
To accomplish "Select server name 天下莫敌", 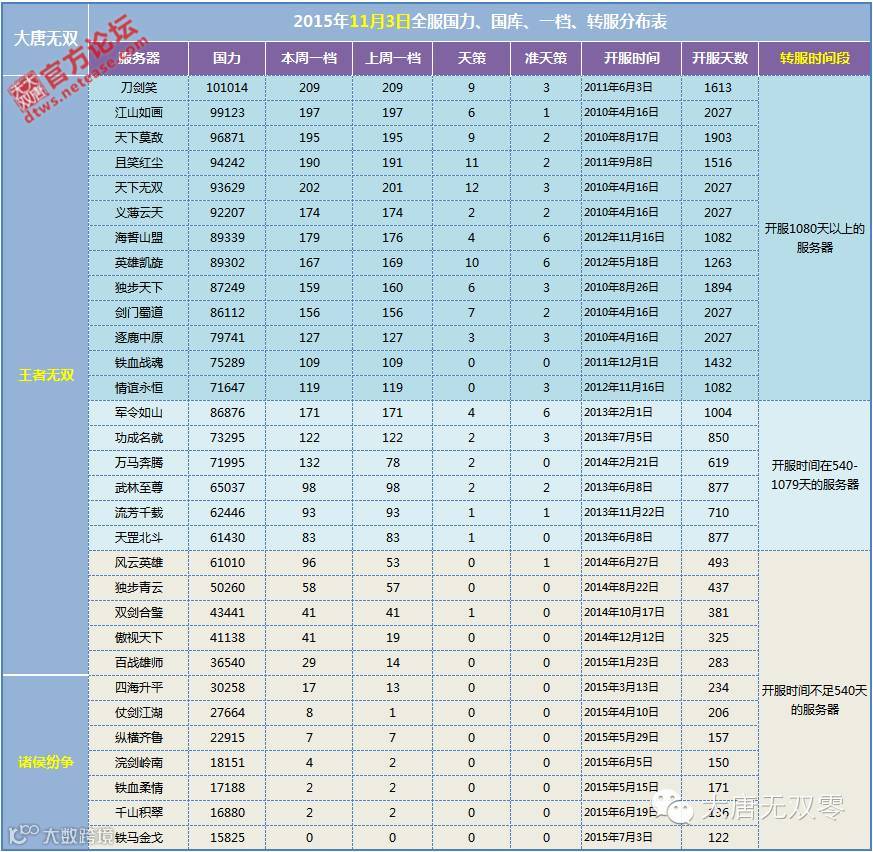I will 139,138.
